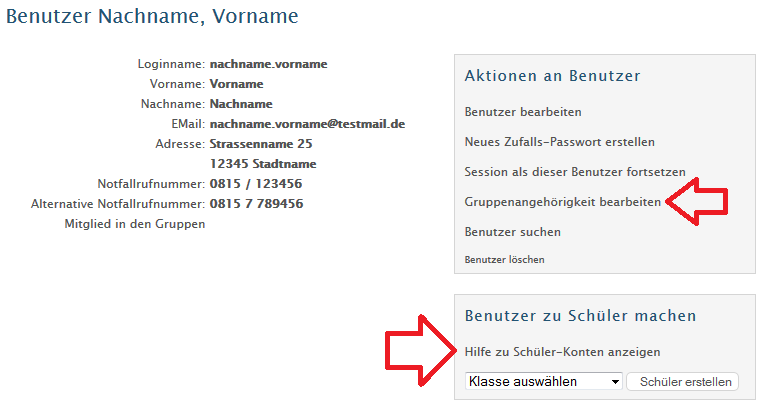Screen dimensions: 763x411
Task: Click the Benutzer löschen link
Action: [505, 260]
